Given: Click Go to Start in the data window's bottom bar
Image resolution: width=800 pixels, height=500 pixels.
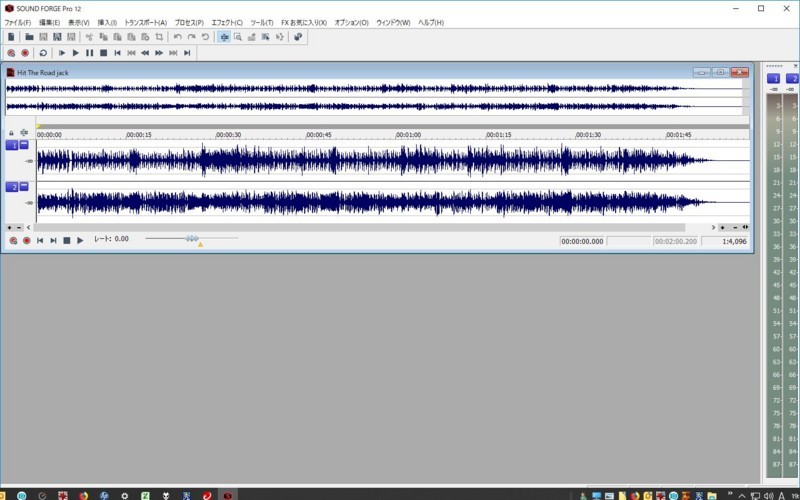Looking at the screenshot, I should [40, 241].
